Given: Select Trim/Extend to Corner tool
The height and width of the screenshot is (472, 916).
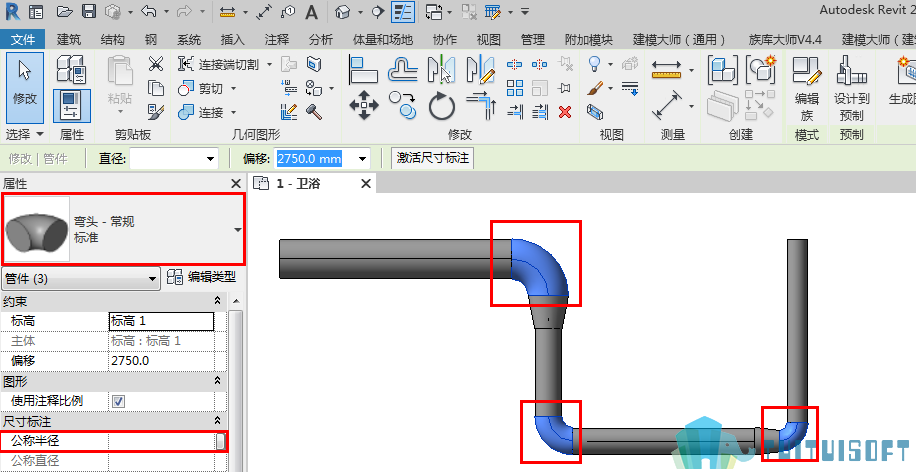Looking at the screenshot, I should [481, 105].
